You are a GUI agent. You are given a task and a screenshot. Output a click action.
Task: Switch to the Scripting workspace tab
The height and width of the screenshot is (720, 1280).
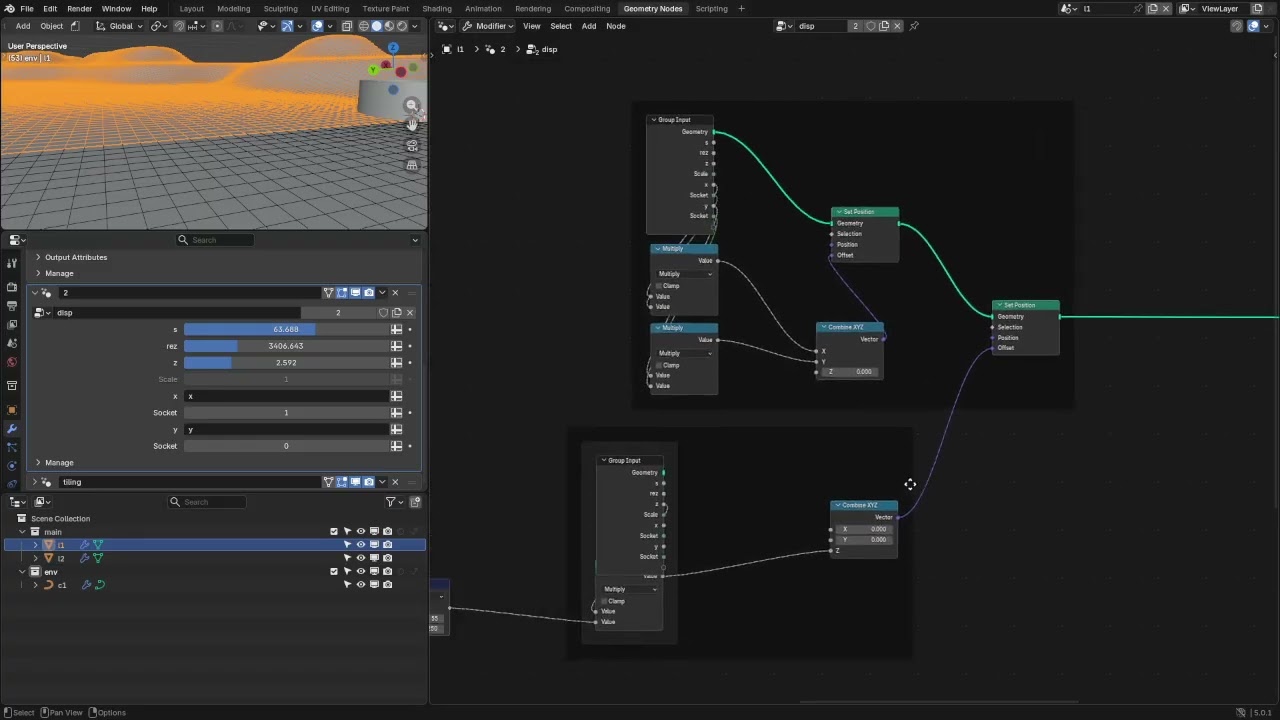click(x=711, y=8)
